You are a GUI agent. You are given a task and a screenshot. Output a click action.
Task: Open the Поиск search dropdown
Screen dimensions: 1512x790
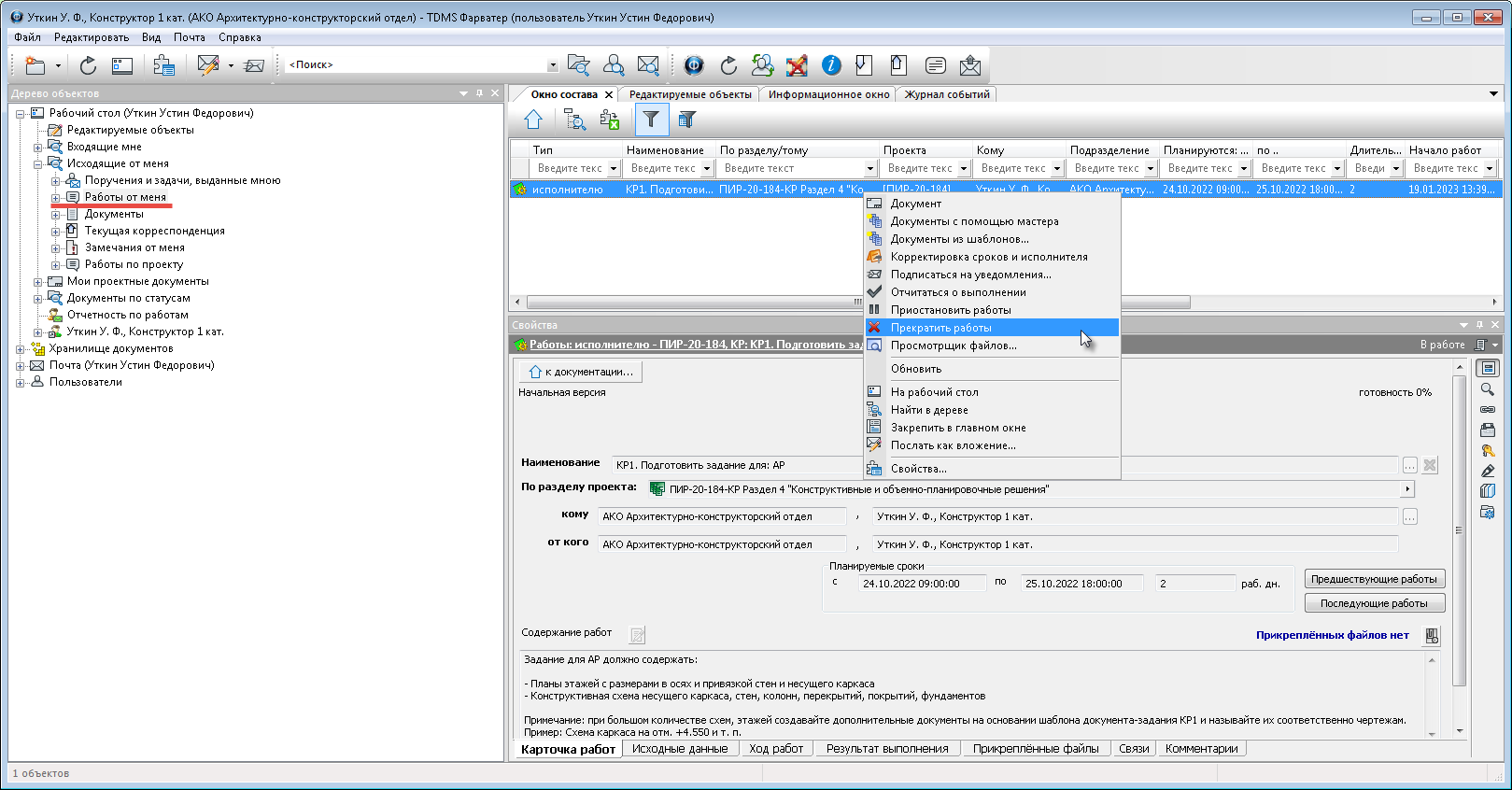(552, 65)
